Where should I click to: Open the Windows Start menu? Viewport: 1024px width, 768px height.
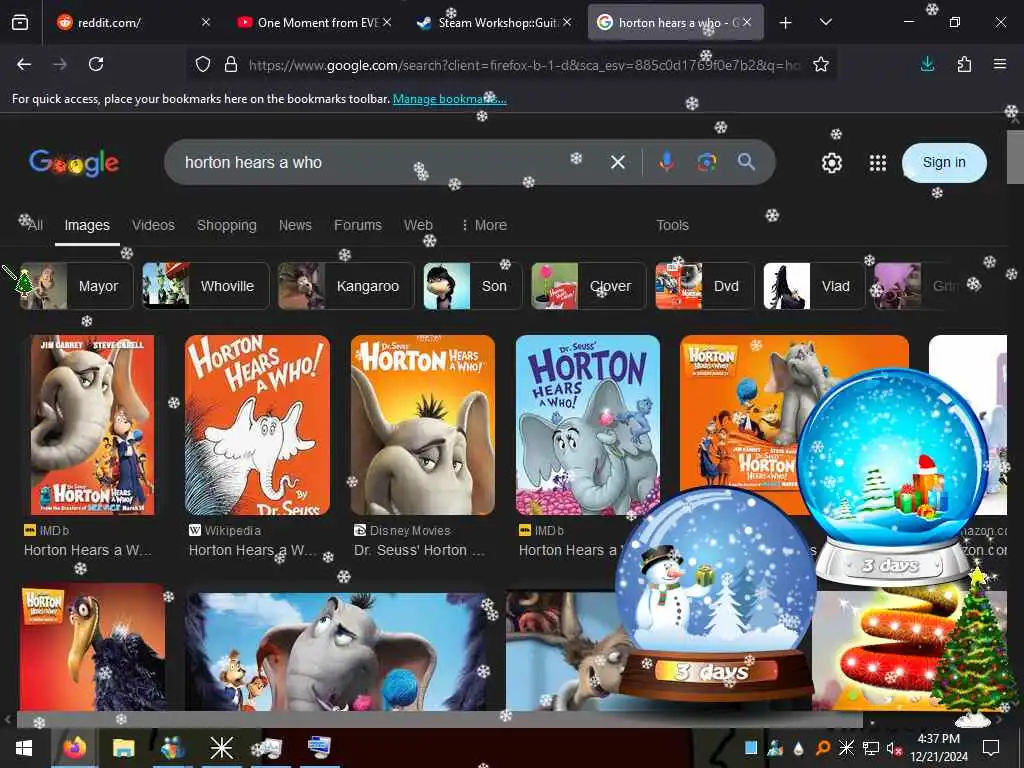click(x=24, y=748)
